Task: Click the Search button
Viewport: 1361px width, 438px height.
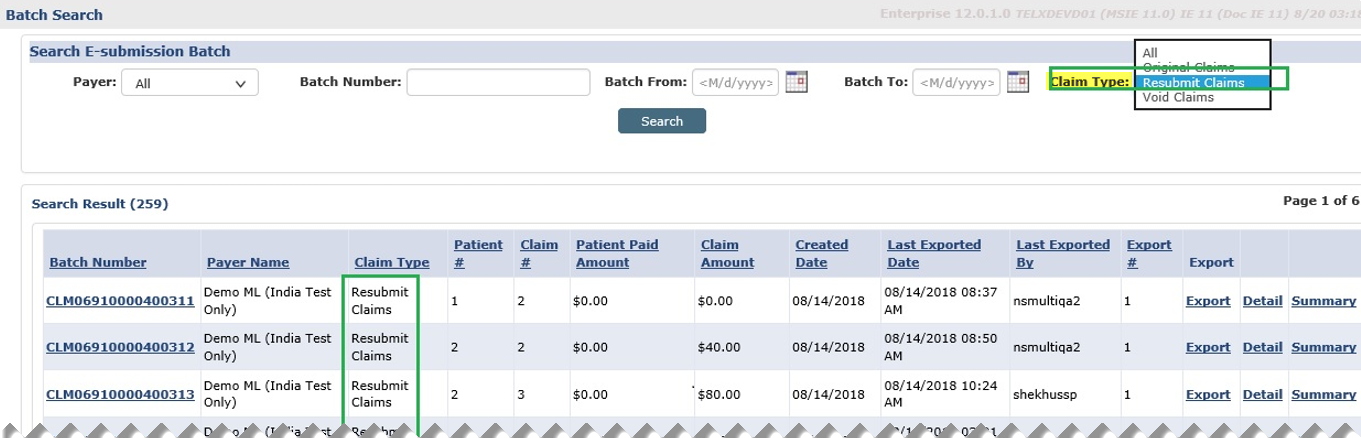Action: [x=662, y=121]
